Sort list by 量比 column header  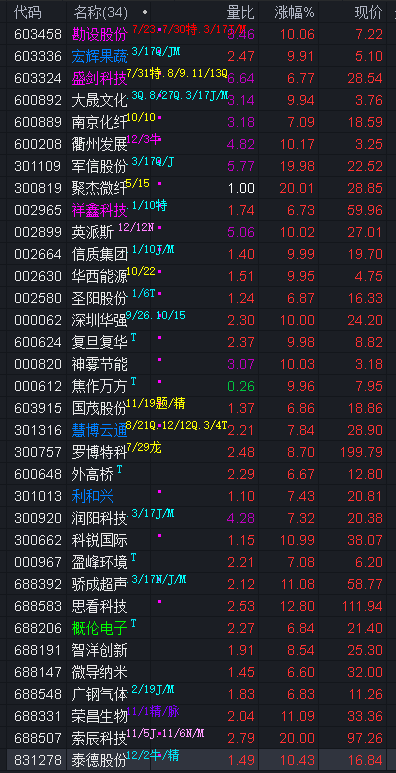tap(241, 12)
